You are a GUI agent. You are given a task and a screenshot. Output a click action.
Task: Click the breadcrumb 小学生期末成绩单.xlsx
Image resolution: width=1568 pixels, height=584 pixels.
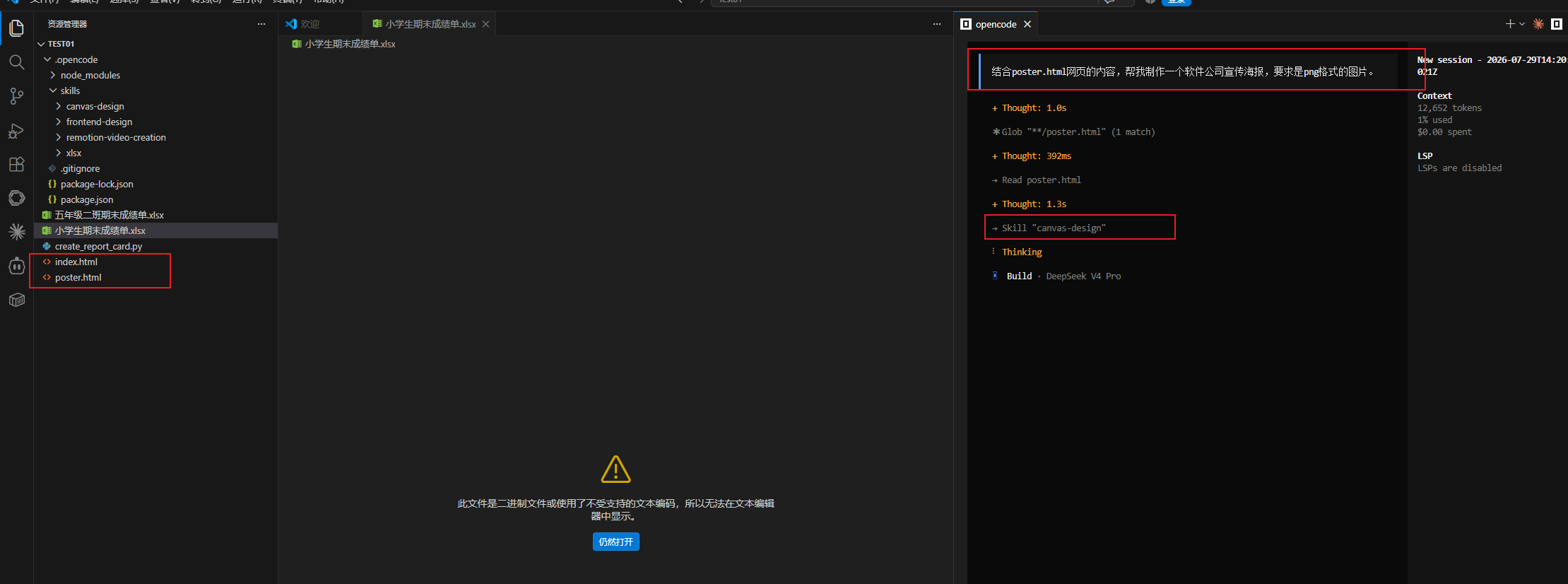point(350,44)
